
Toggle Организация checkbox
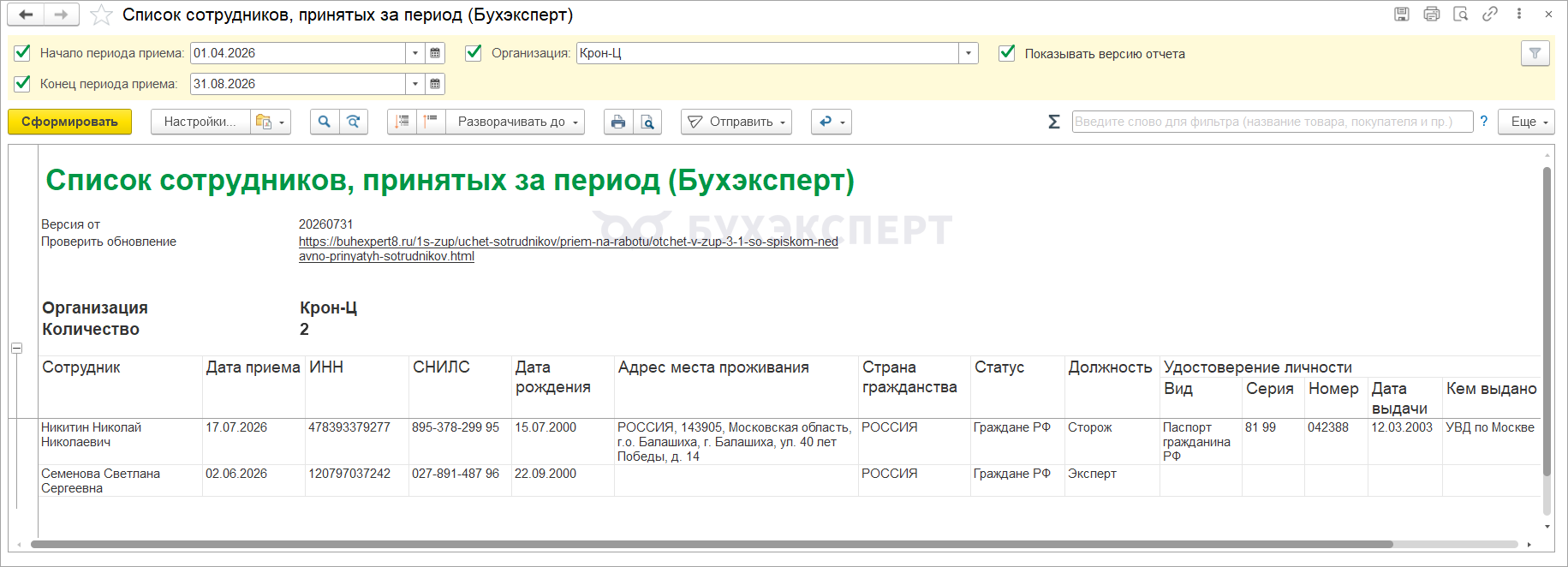coord(473,53)
